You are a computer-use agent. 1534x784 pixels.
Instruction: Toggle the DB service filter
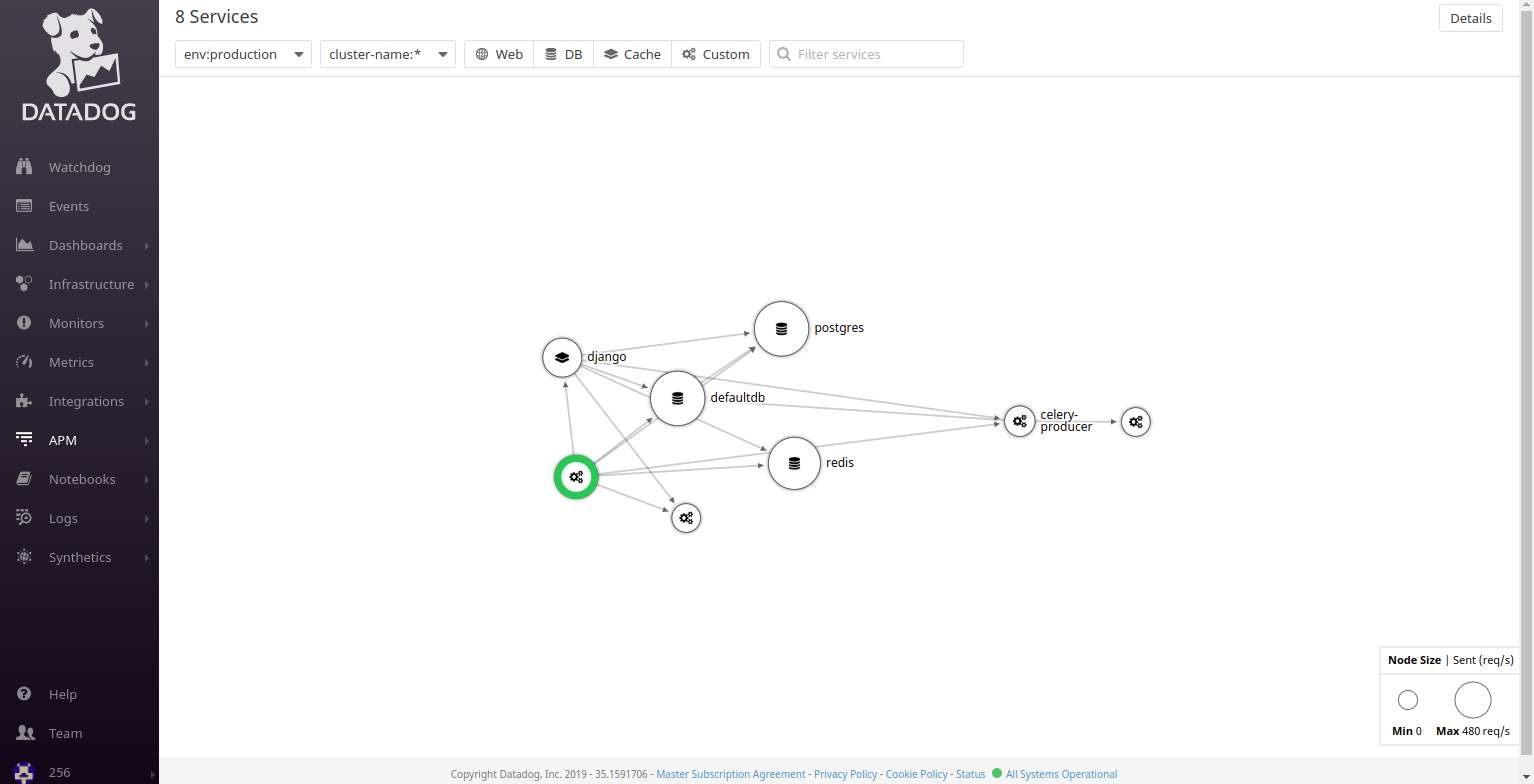point(563,53)
